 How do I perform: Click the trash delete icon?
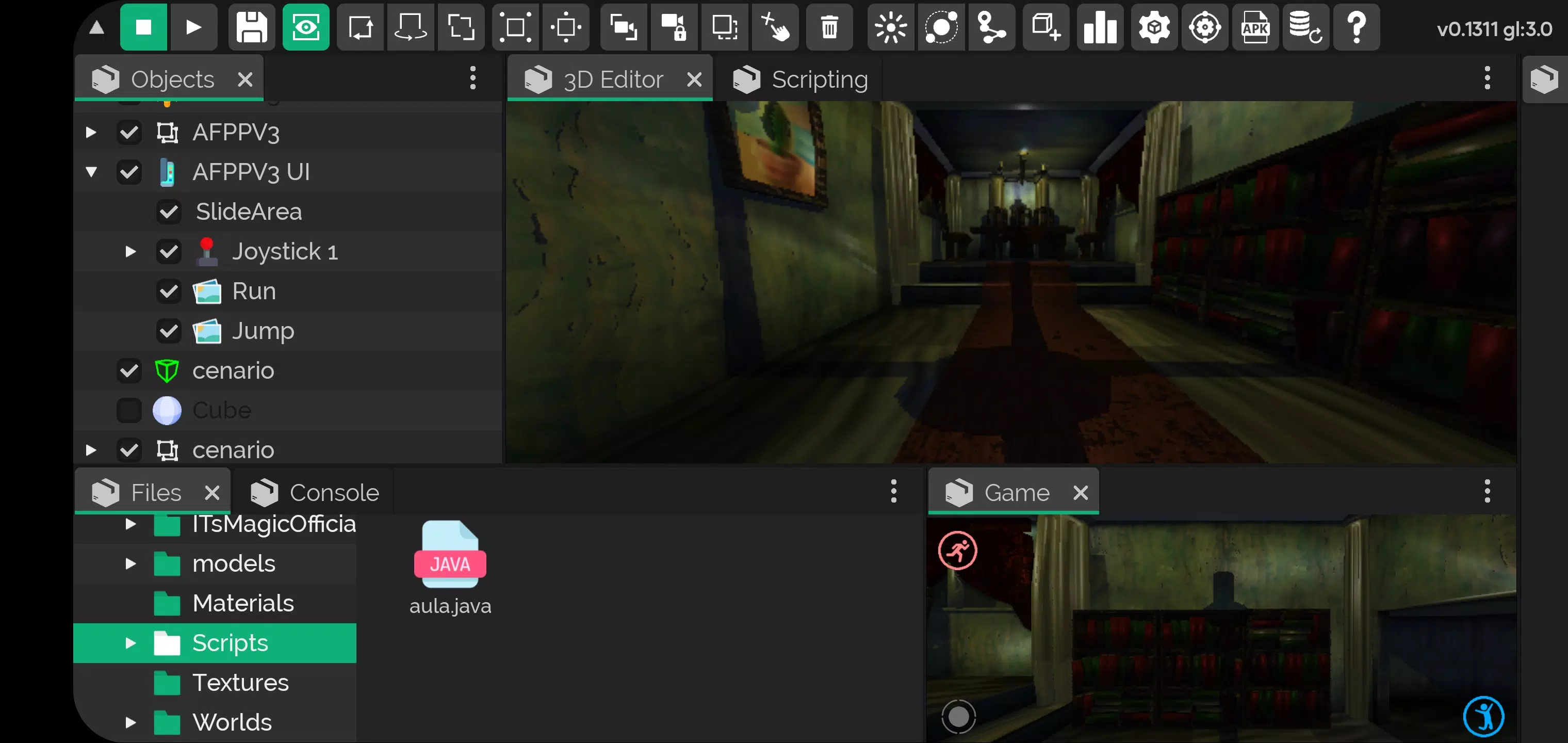(829, 27)
